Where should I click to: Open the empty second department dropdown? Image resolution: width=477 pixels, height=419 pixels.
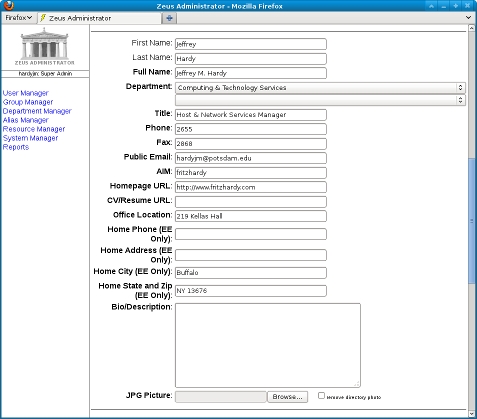point(320,100)
